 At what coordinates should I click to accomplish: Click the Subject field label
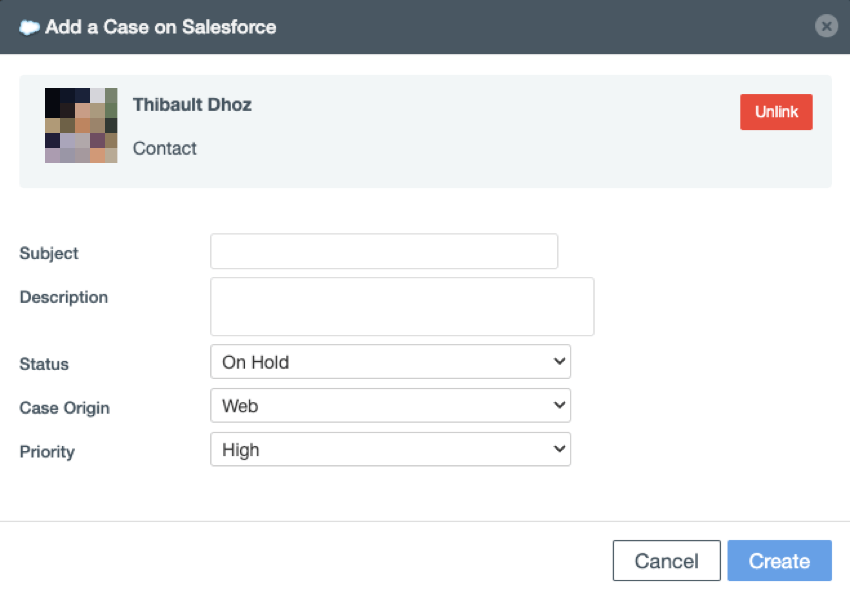[x=49, y=253]
